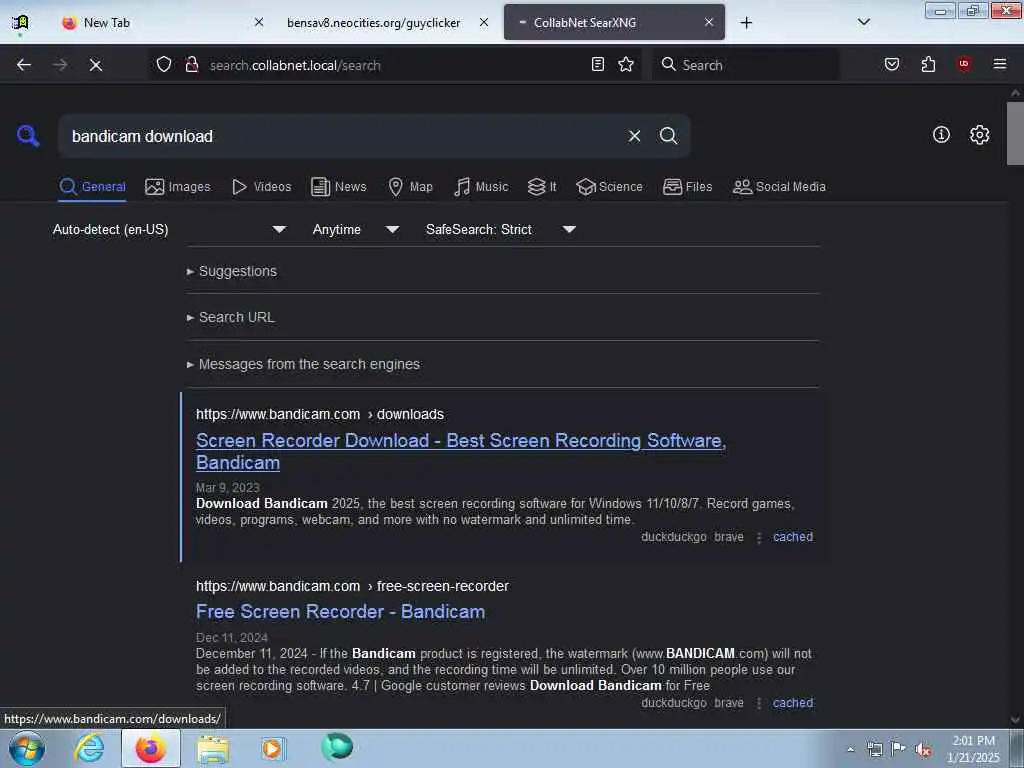Open cached copy of free-screen-recorder result
This screenshot has height=768, width=1024.
(793, 703)
